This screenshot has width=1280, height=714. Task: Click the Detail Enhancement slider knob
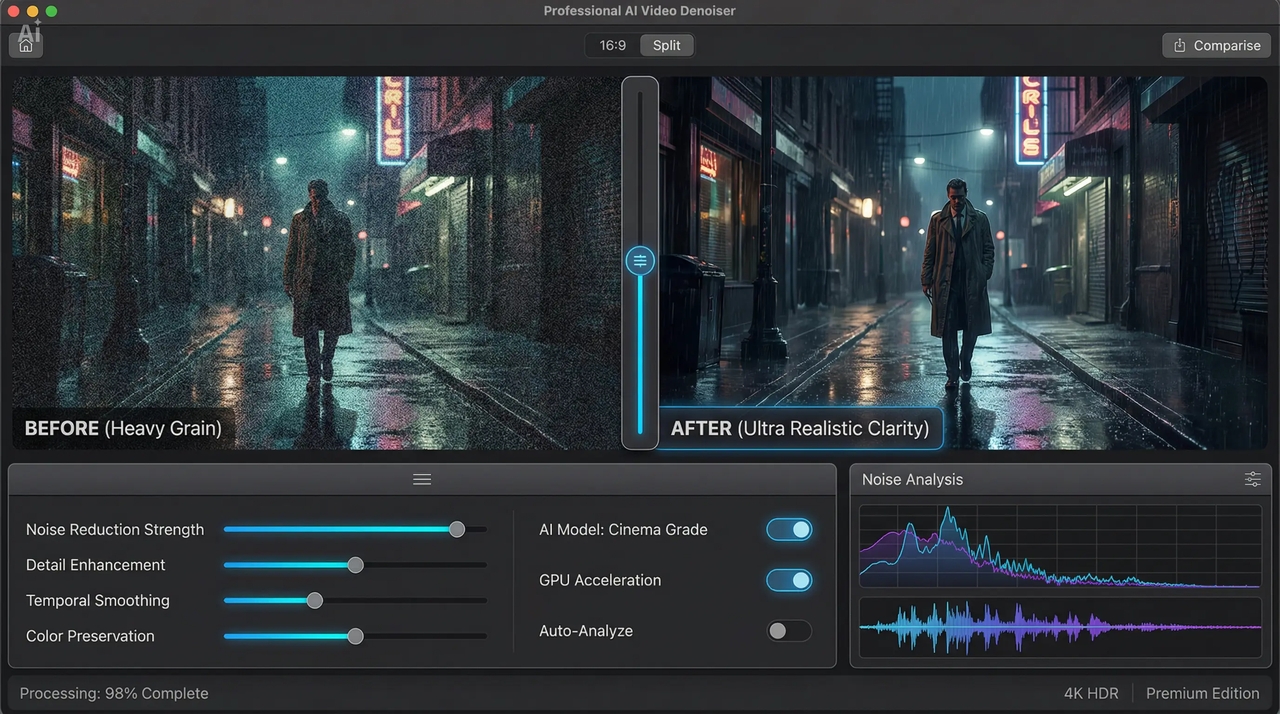tap(355, 565)
